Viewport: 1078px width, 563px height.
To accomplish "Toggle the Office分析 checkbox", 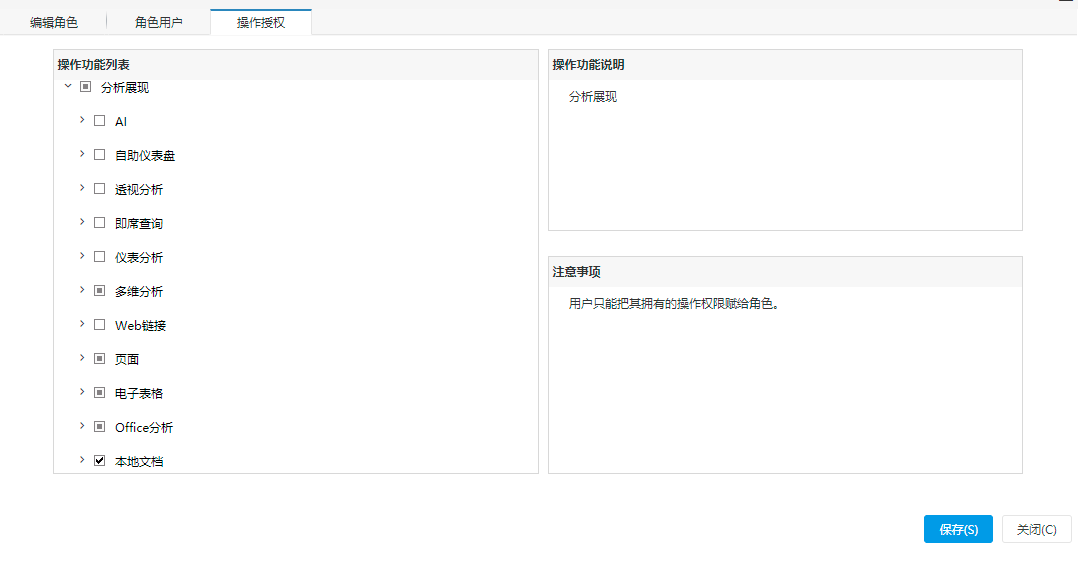I will click(100, 427).
